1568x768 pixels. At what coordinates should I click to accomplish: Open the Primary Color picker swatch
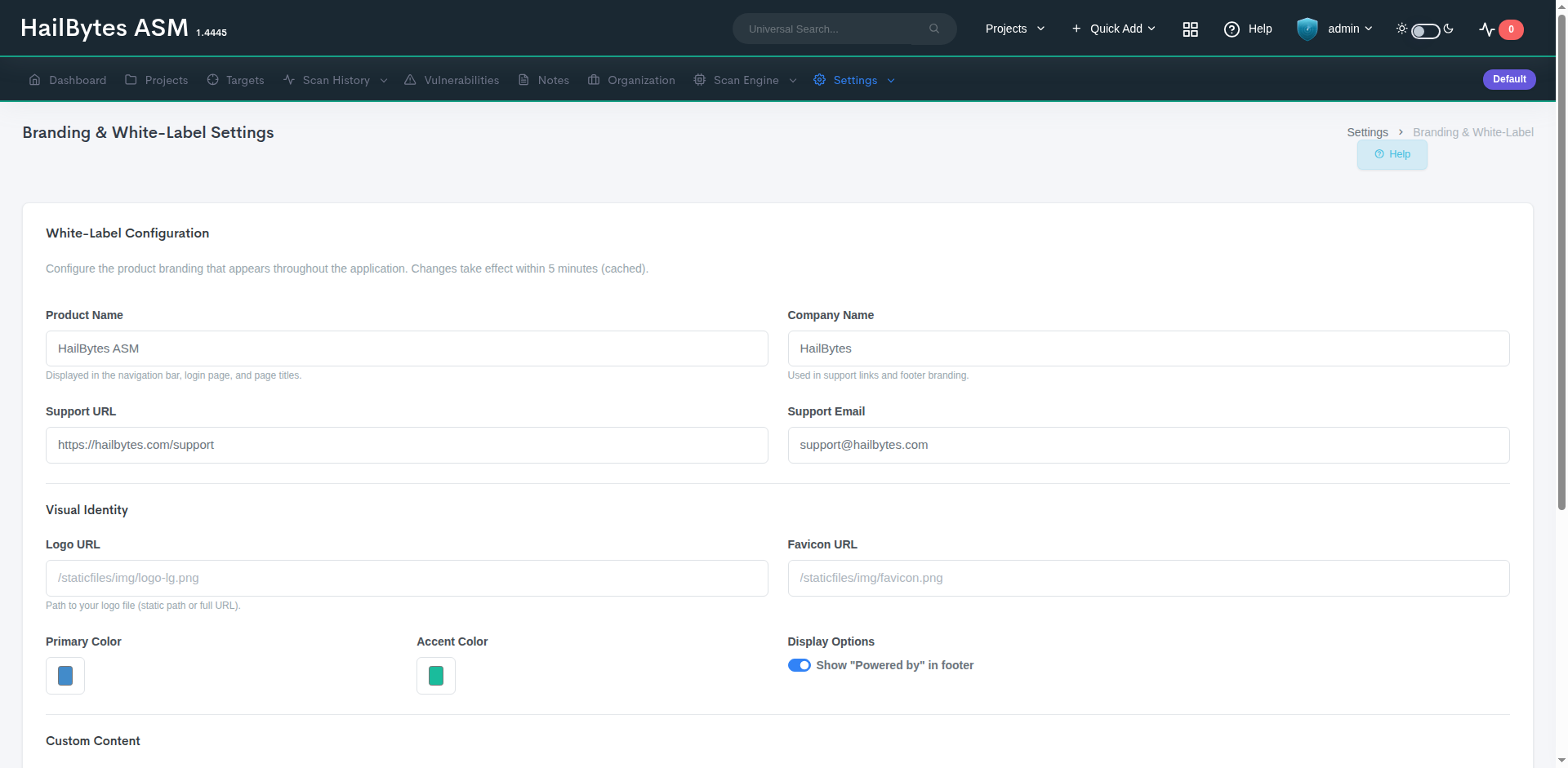(65, 676)
